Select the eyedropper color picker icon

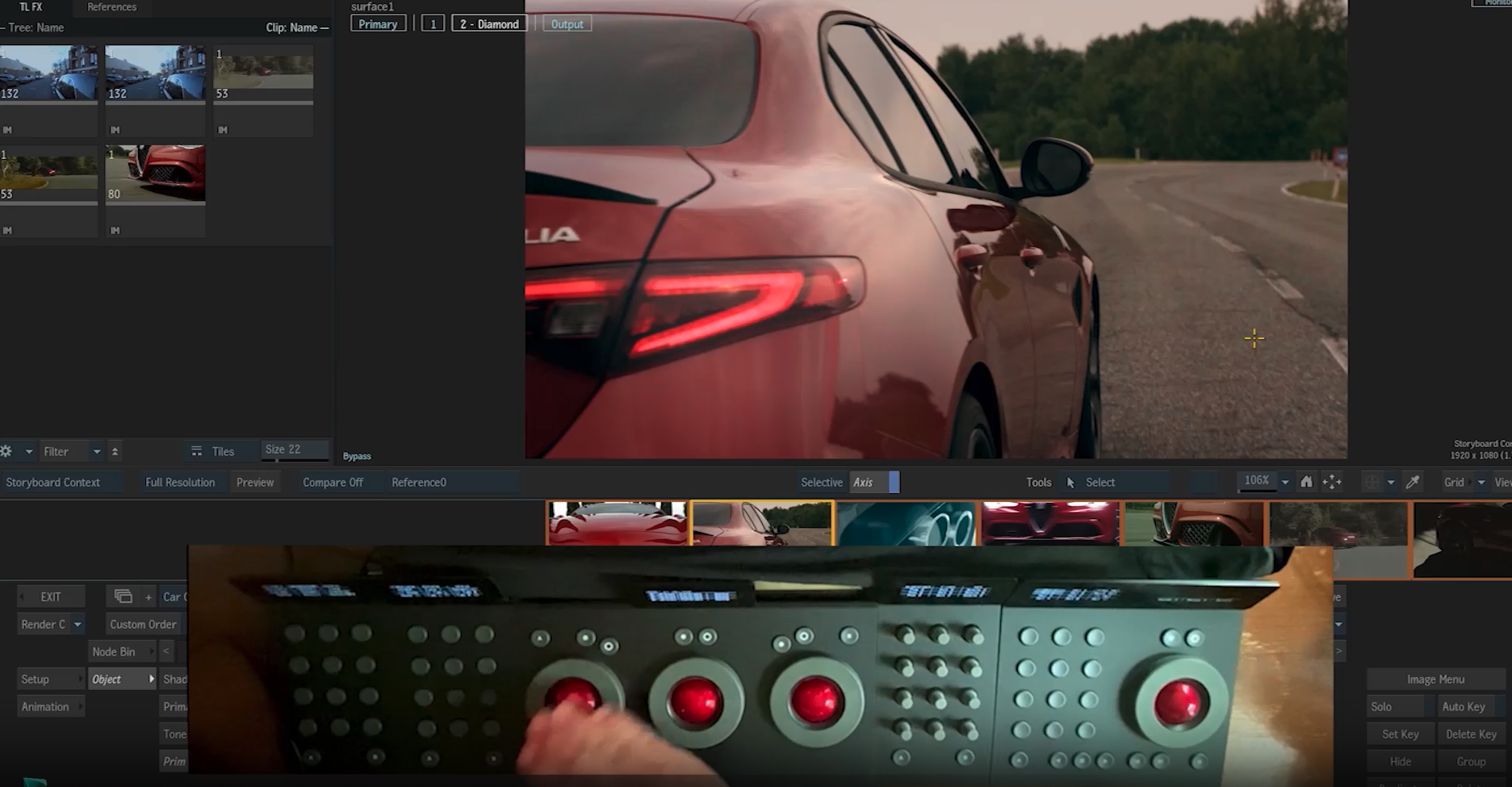(x=1413, y=482)
